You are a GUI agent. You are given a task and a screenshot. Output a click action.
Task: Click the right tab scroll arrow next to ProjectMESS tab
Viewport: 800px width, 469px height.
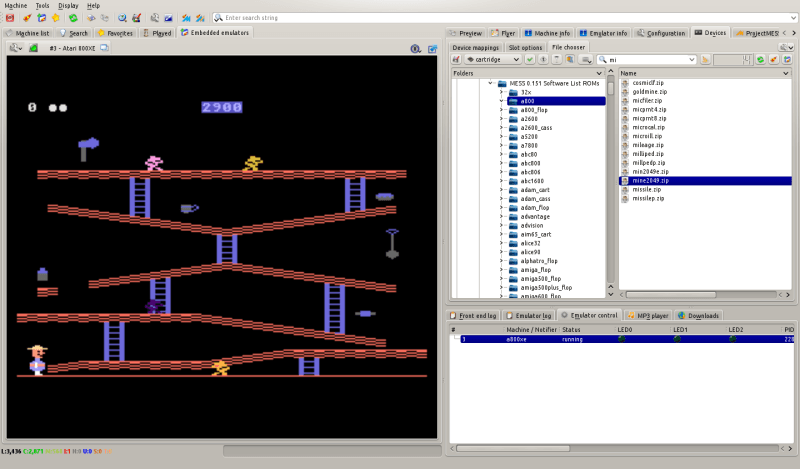click(793, 33)
